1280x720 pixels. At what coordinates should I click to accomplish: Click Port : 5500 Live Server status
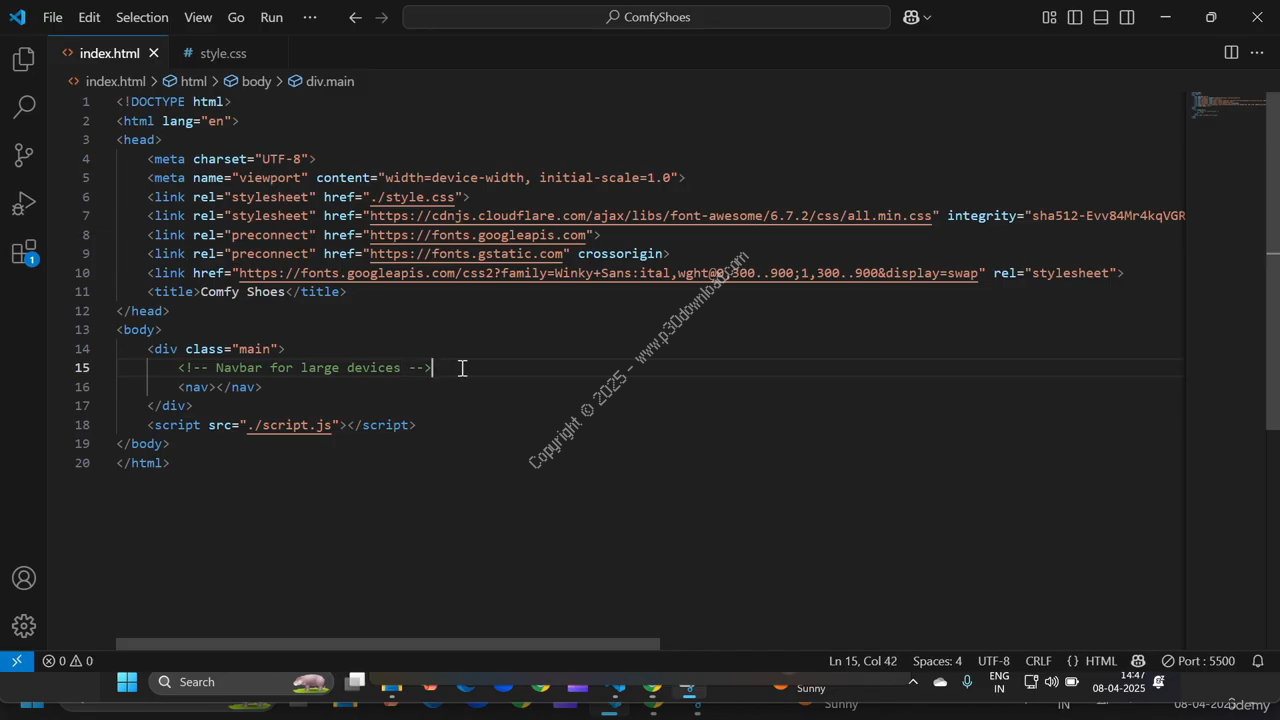[x=1198, y=661]
